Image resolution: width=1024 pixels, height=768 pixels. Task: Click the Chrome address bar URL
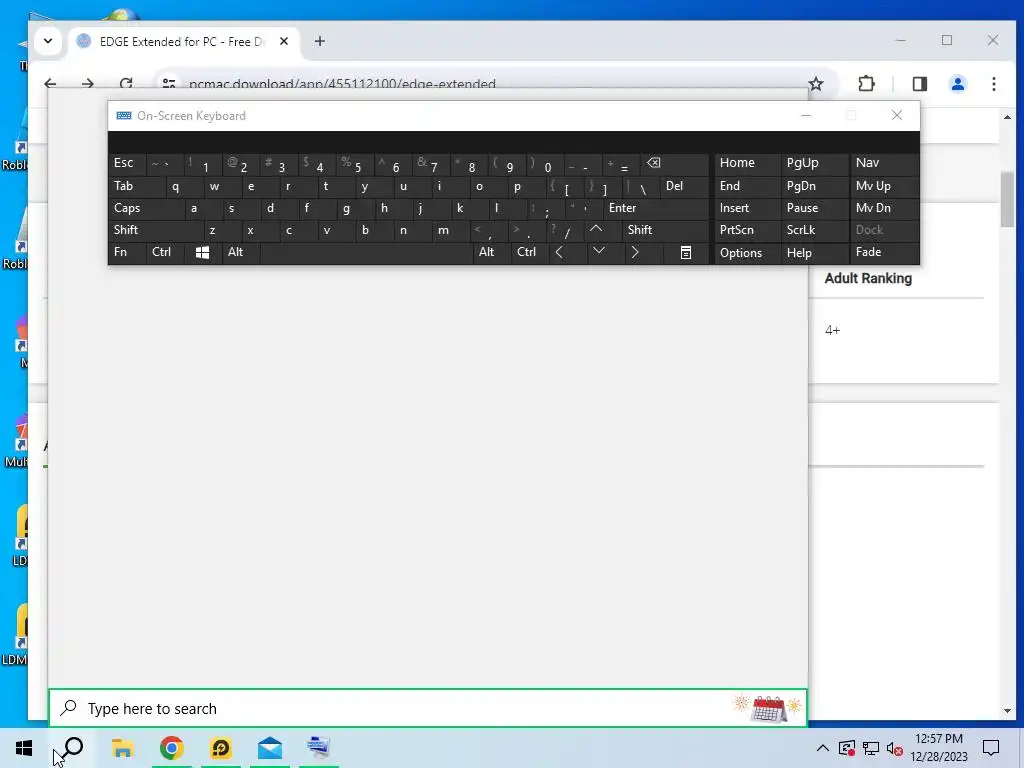click(x=342, y=84)
